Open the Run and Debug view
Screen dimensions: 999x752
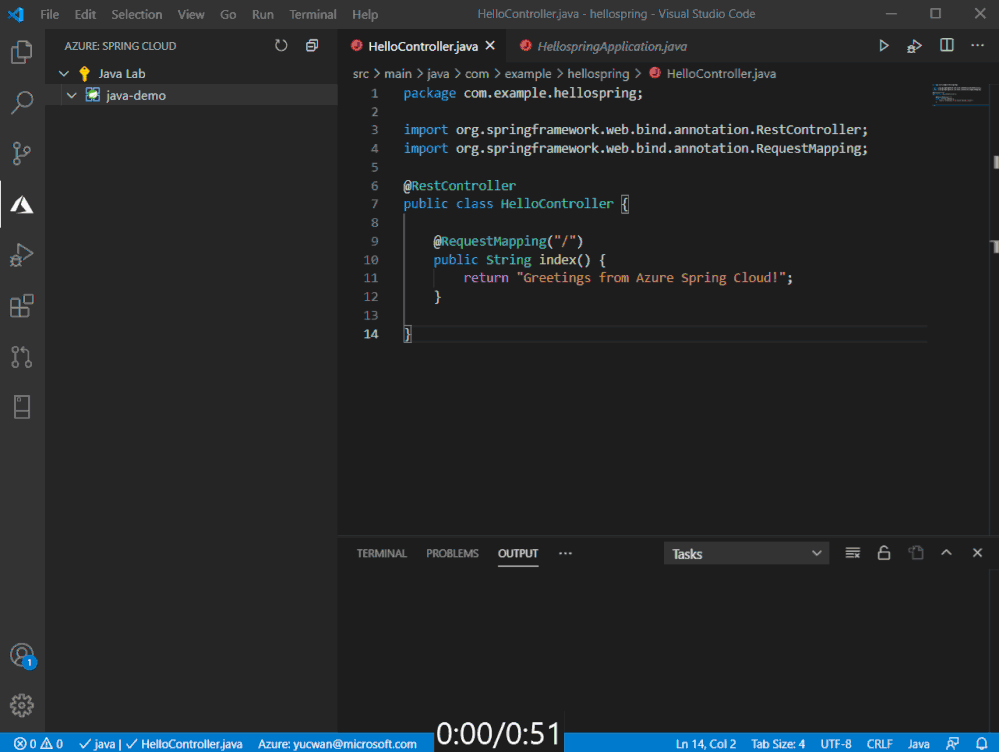click(22, 255)
